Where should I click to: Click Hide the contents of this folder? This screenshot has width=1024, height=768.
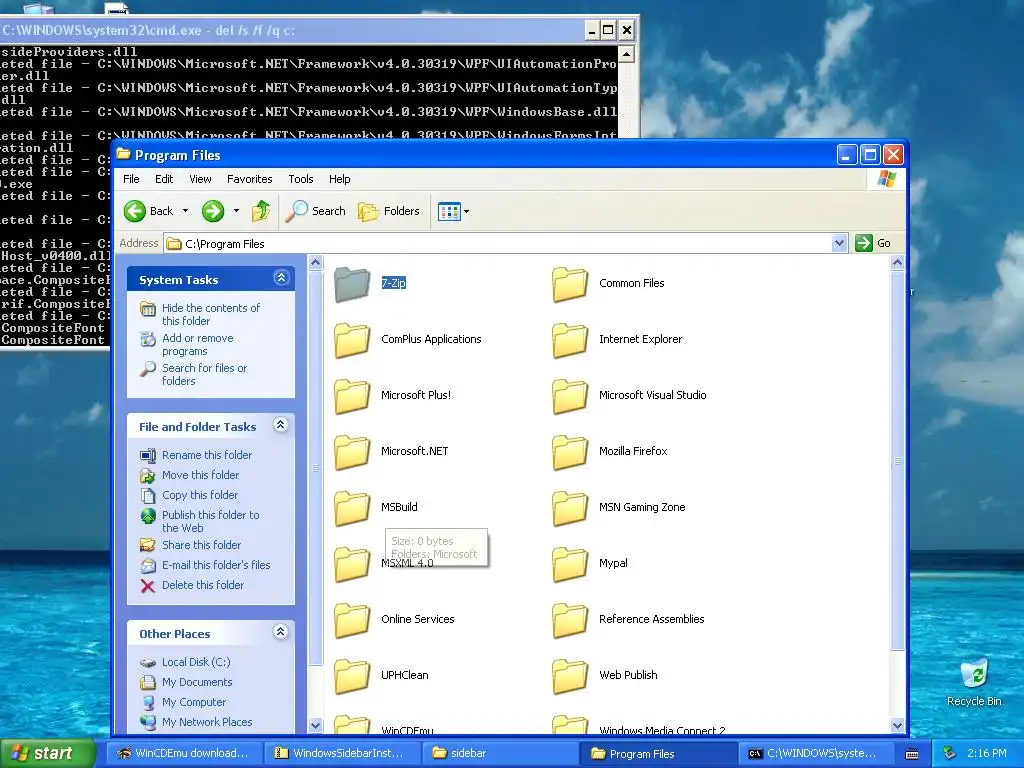(x=210, y=314)
